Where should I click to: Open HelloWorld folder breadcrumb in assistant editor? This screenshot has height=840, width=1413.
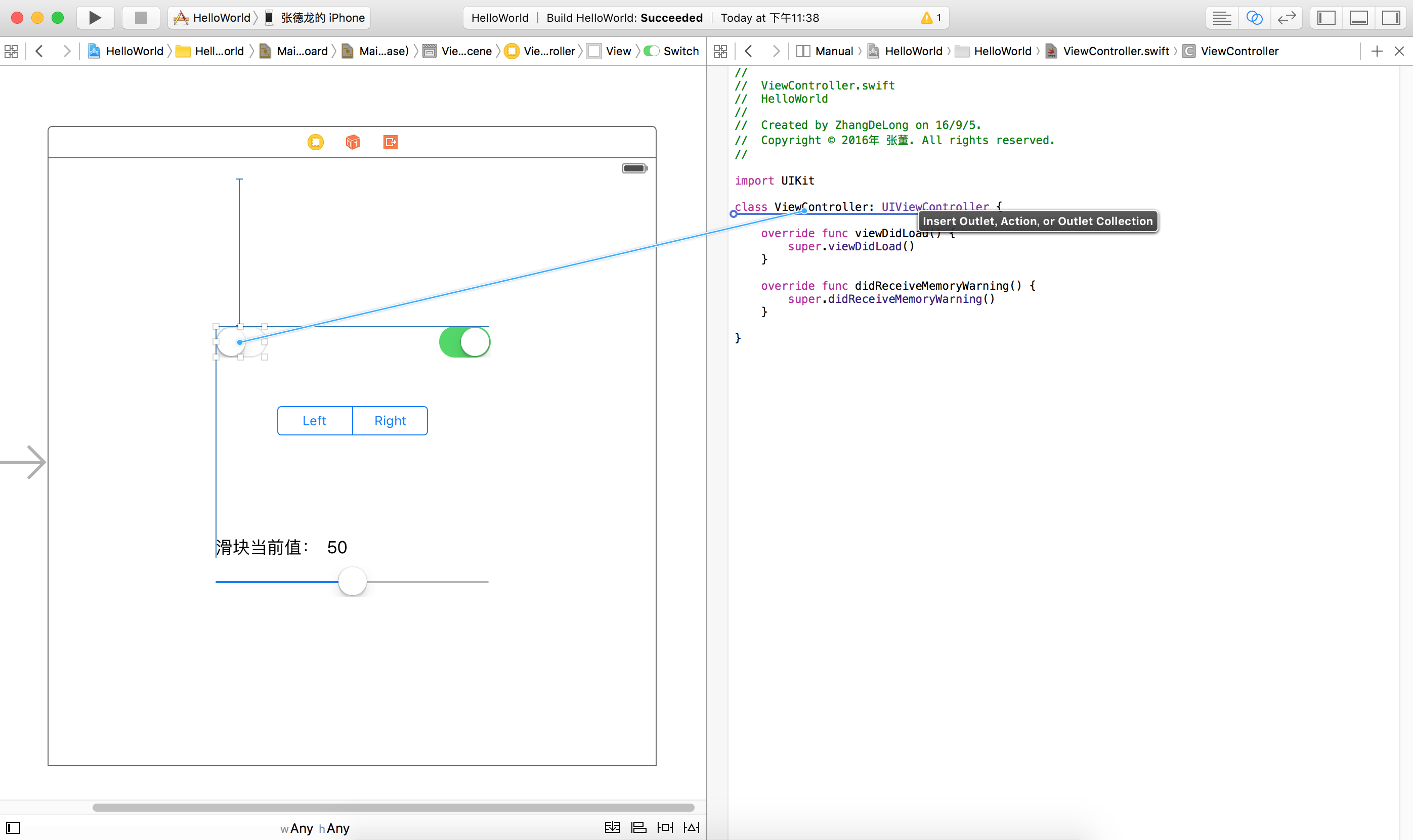tap(994, 51)
